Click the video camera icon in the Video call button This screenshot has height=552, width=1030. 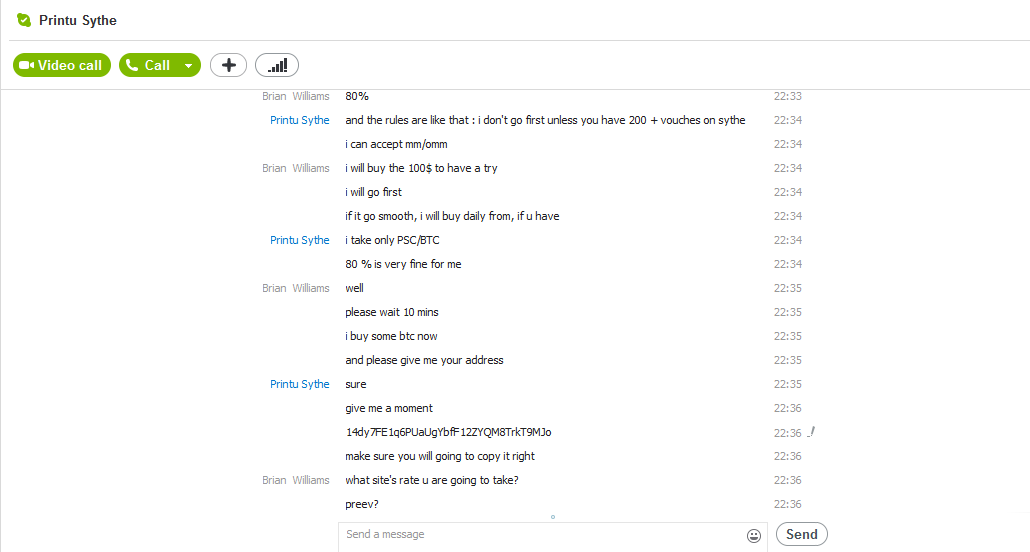(x=26, y=65)
